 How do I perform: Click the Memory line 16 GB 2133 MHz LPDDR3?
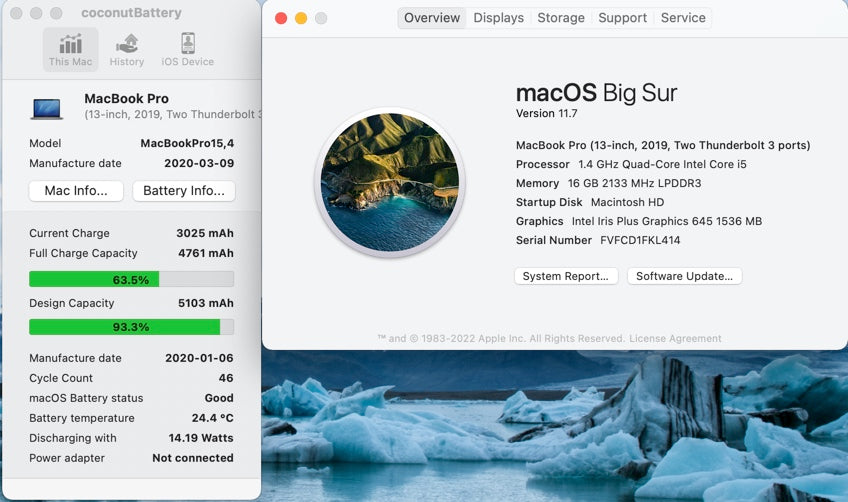608,183
